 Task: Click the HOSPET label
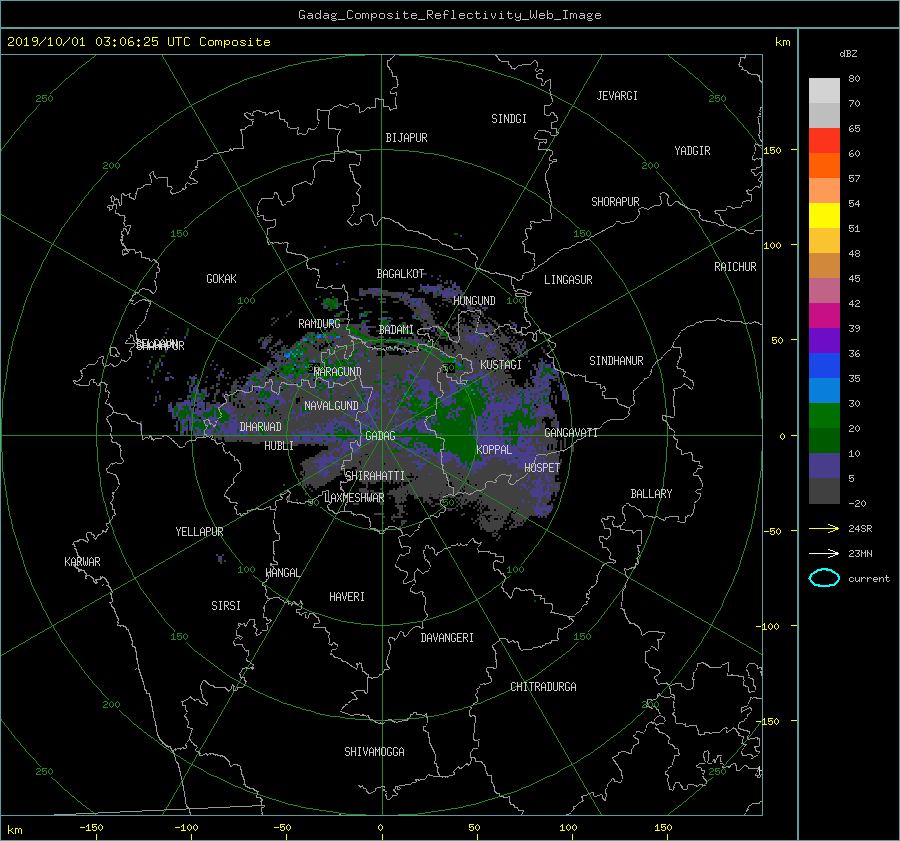542,468
